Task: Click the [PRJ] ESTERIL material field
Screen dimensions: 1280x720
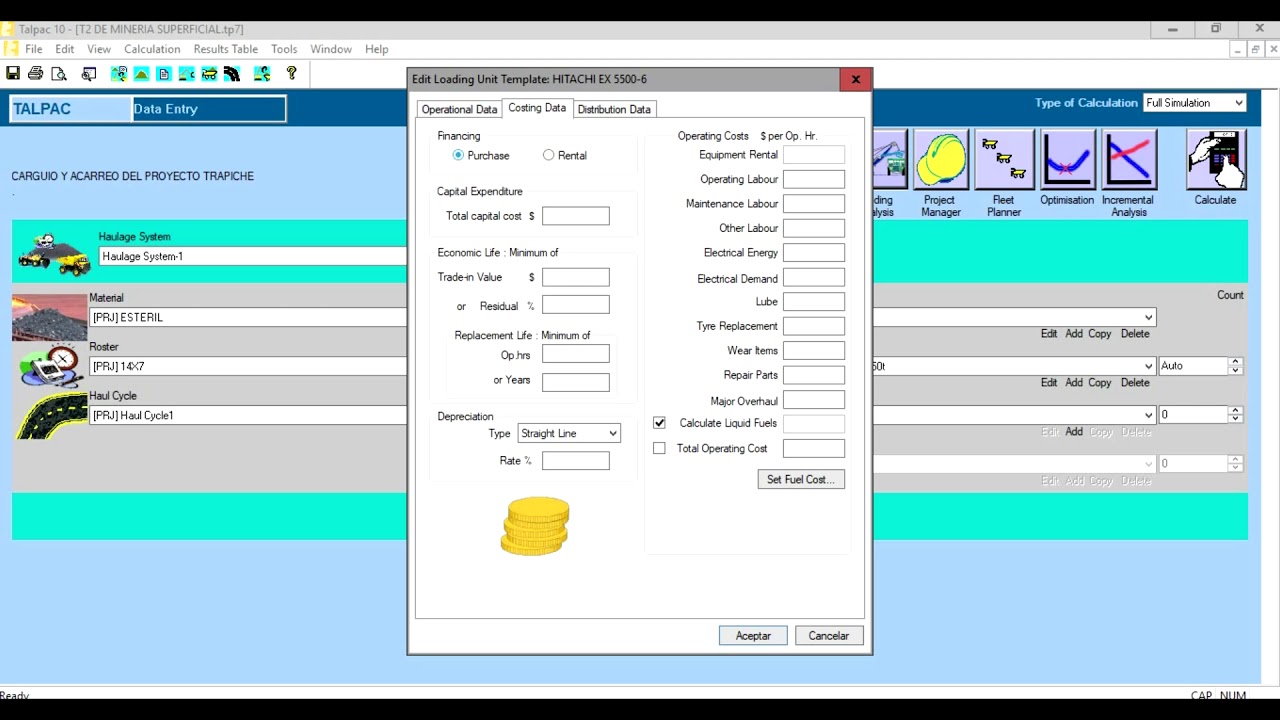Action: click(248, 318)
